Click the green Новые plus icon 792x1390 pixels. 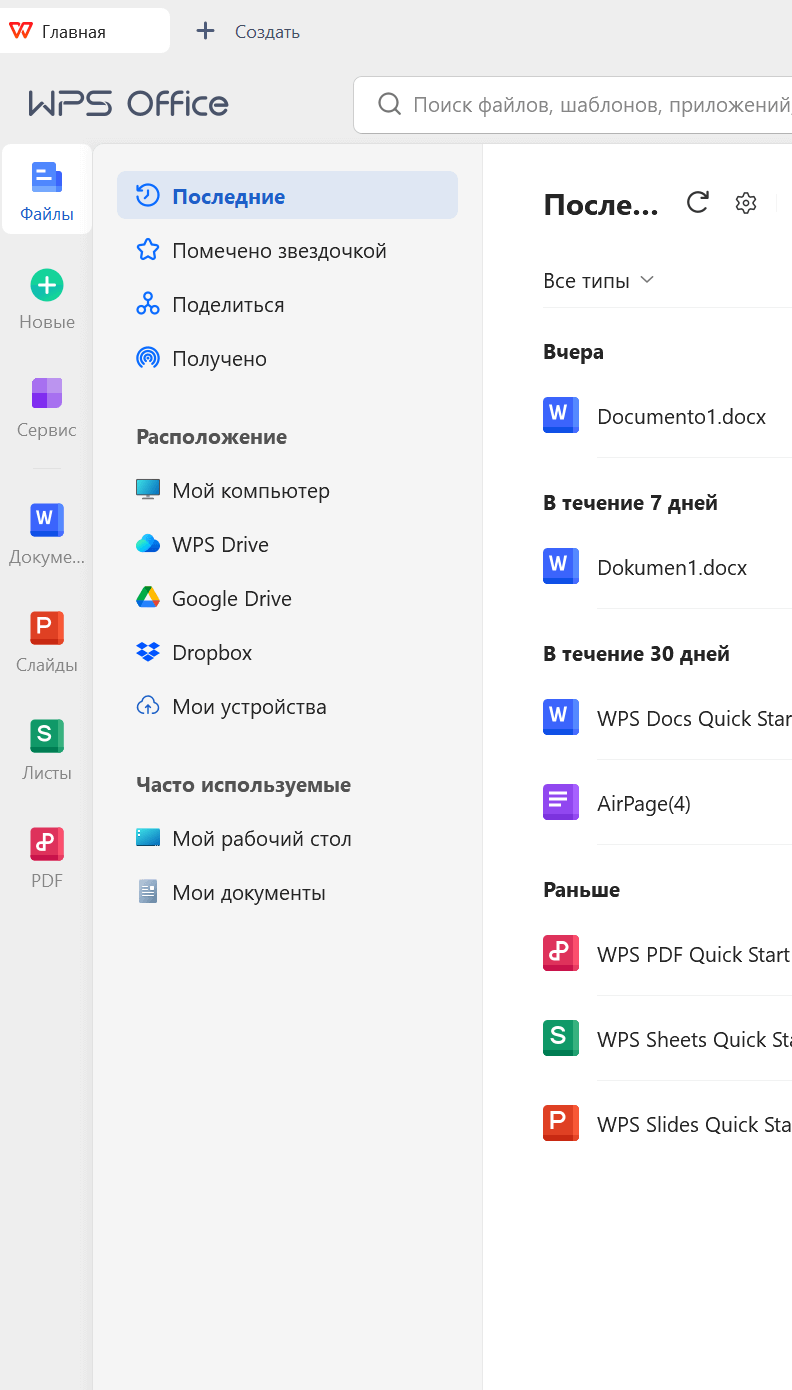47,285
